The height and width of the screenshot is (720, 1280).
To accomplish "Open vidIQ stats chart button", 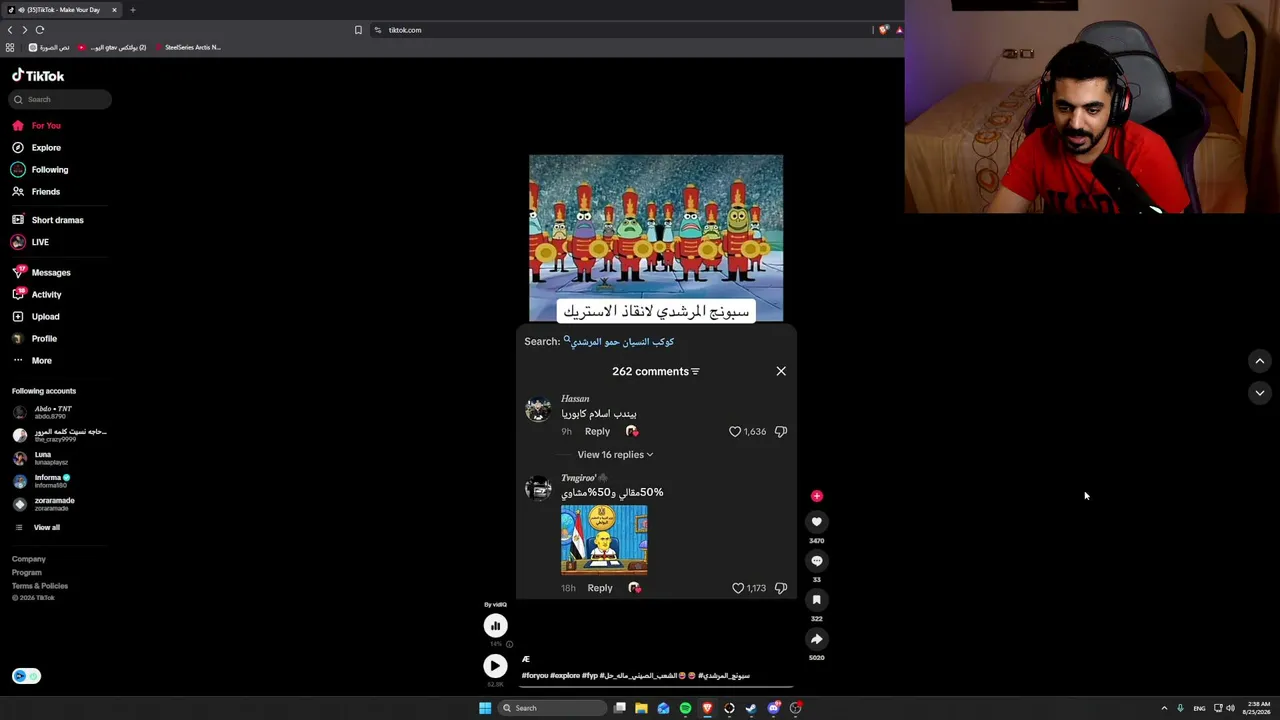I will tap(495, 626).
